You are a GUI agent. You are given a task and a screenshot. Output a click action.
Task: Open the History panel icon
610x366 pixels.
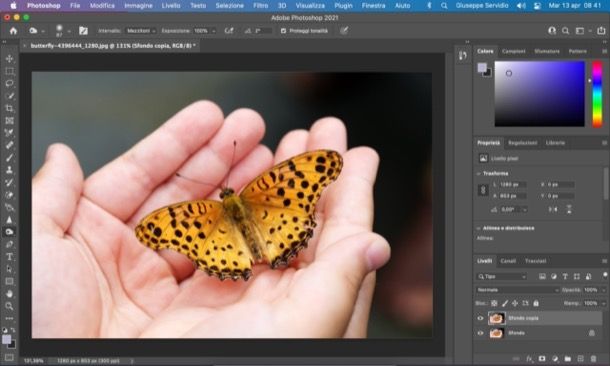click(463, 56)
